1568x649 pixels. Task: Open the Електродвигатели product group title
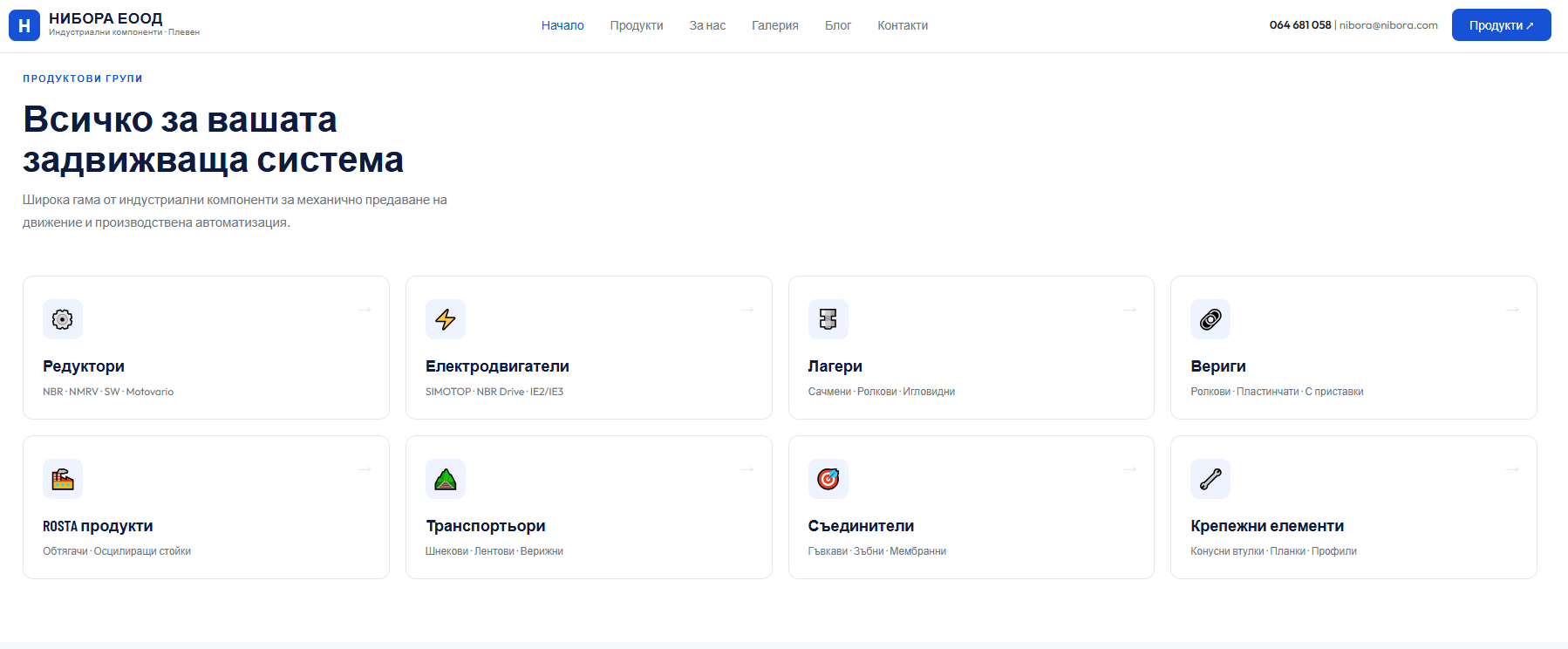coord(497,366)
